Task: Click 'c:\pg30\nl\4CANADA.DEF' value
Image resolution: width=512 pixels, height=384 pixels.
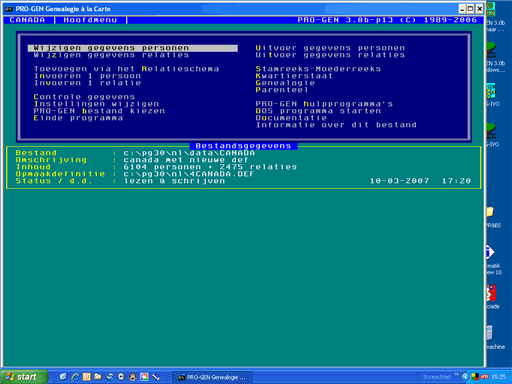Action: click(x=189, y=174)
